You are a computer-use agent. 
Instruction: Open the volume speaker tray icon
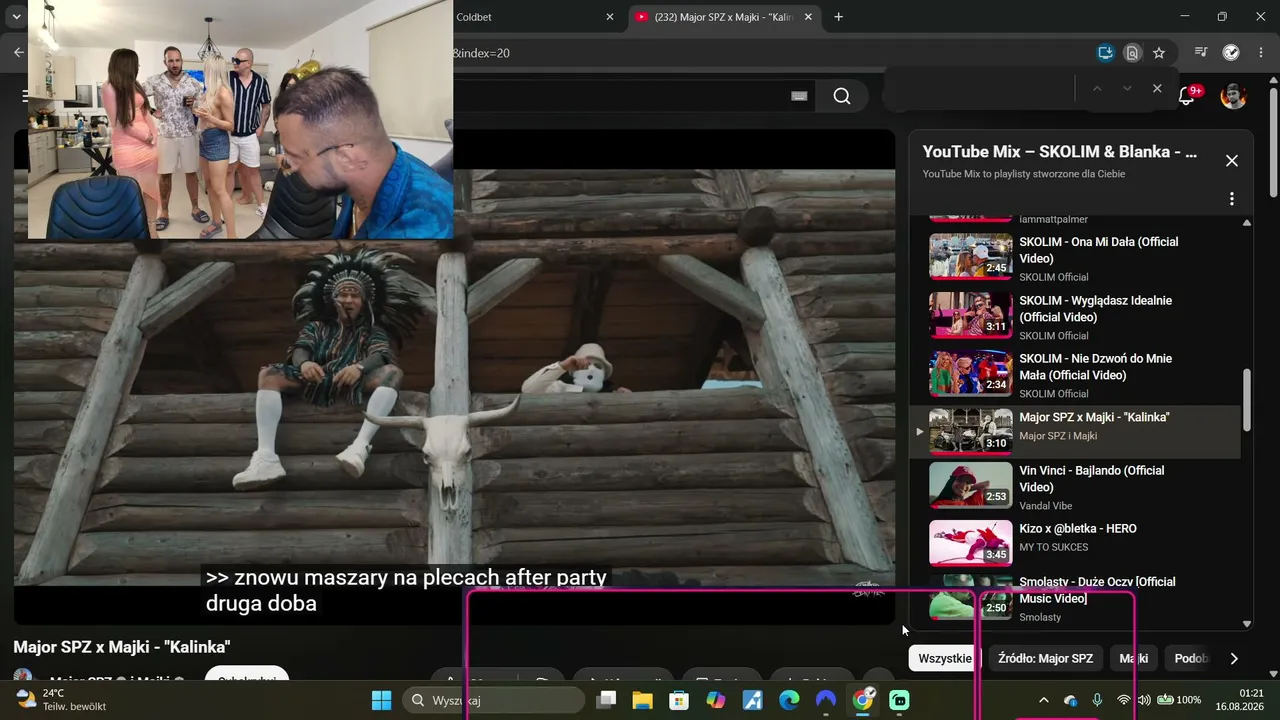coord(1145,700)
